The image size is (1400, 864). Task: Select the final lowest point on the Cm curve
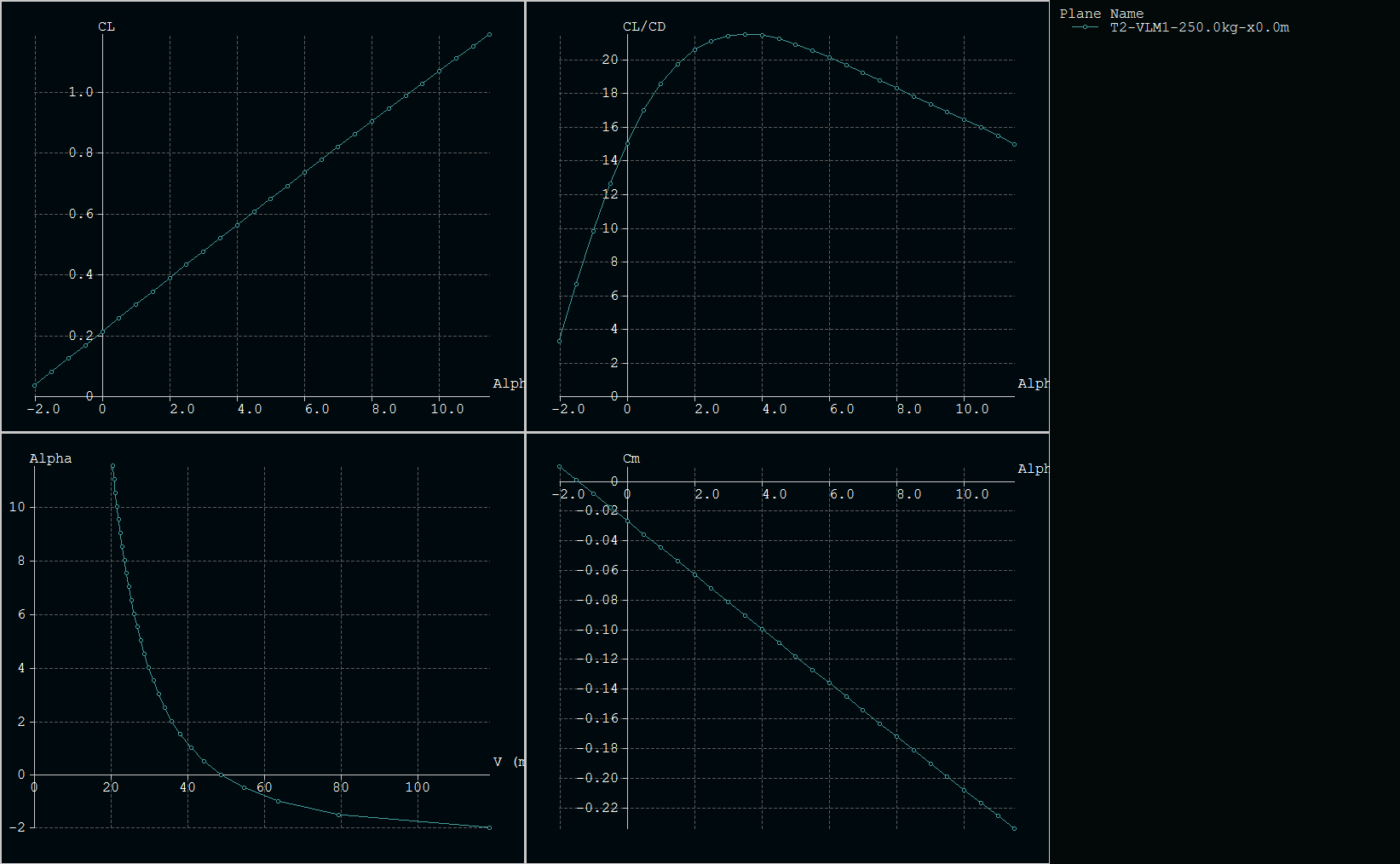coord(1014,828)
